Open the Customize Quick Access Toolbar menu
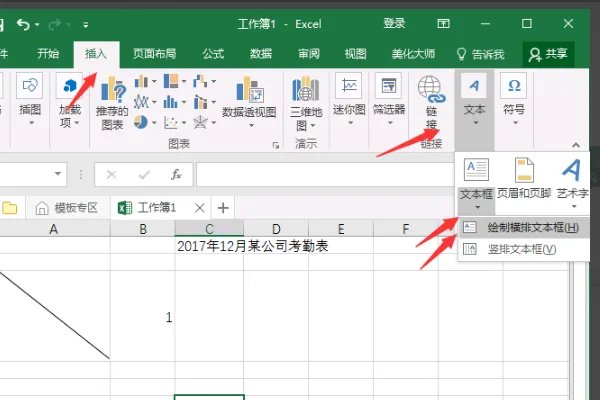The image size is (600, 400). click(x=86, y=25)
